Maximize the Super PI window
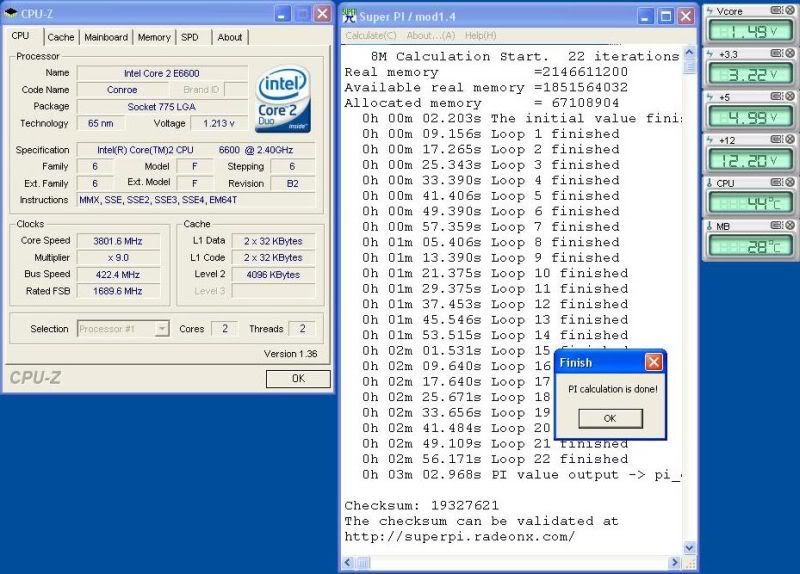 pyautogui.click(x=666, y=16)
